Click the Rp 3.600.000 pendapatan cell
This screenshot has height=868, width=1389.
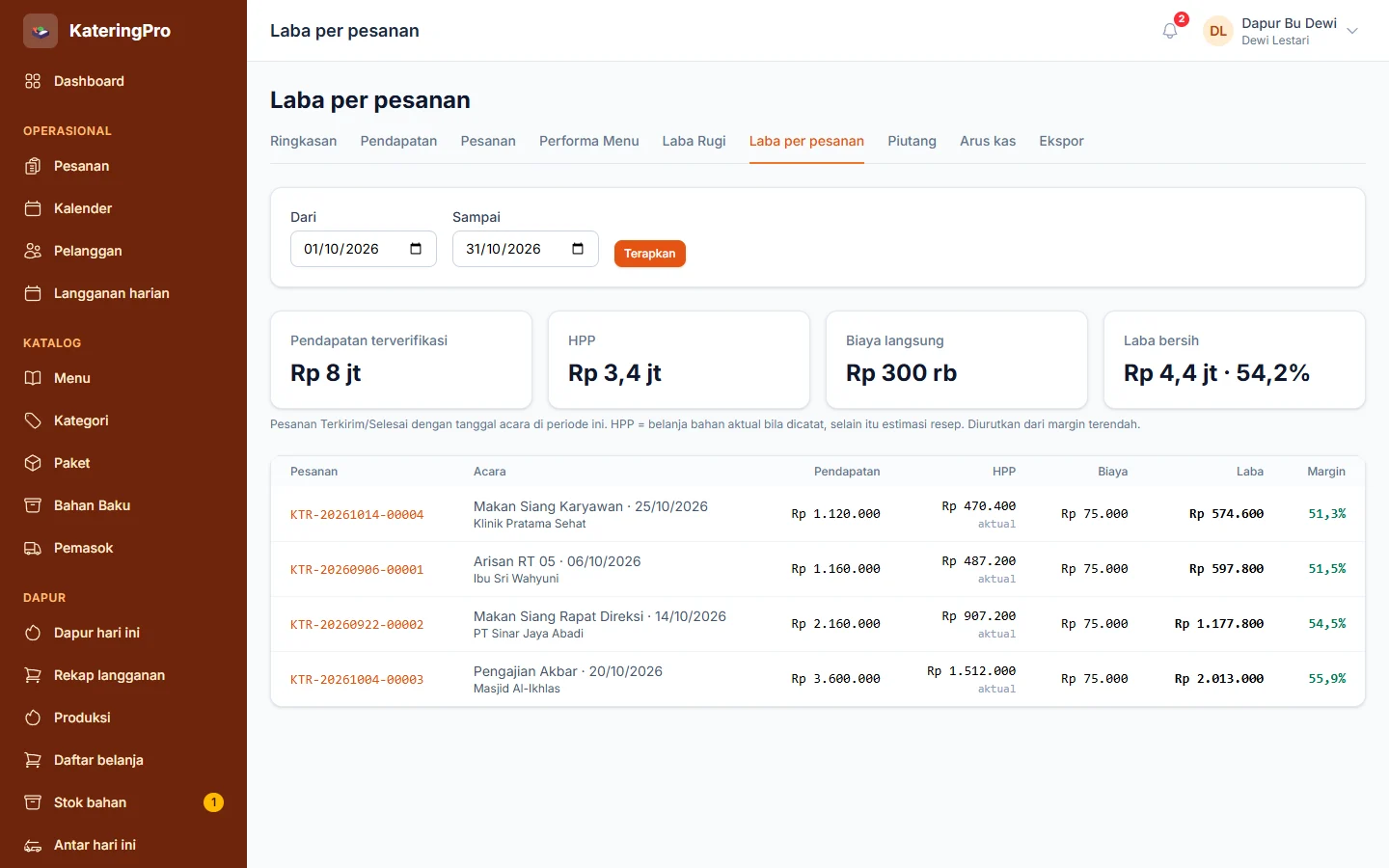point(835,679)
